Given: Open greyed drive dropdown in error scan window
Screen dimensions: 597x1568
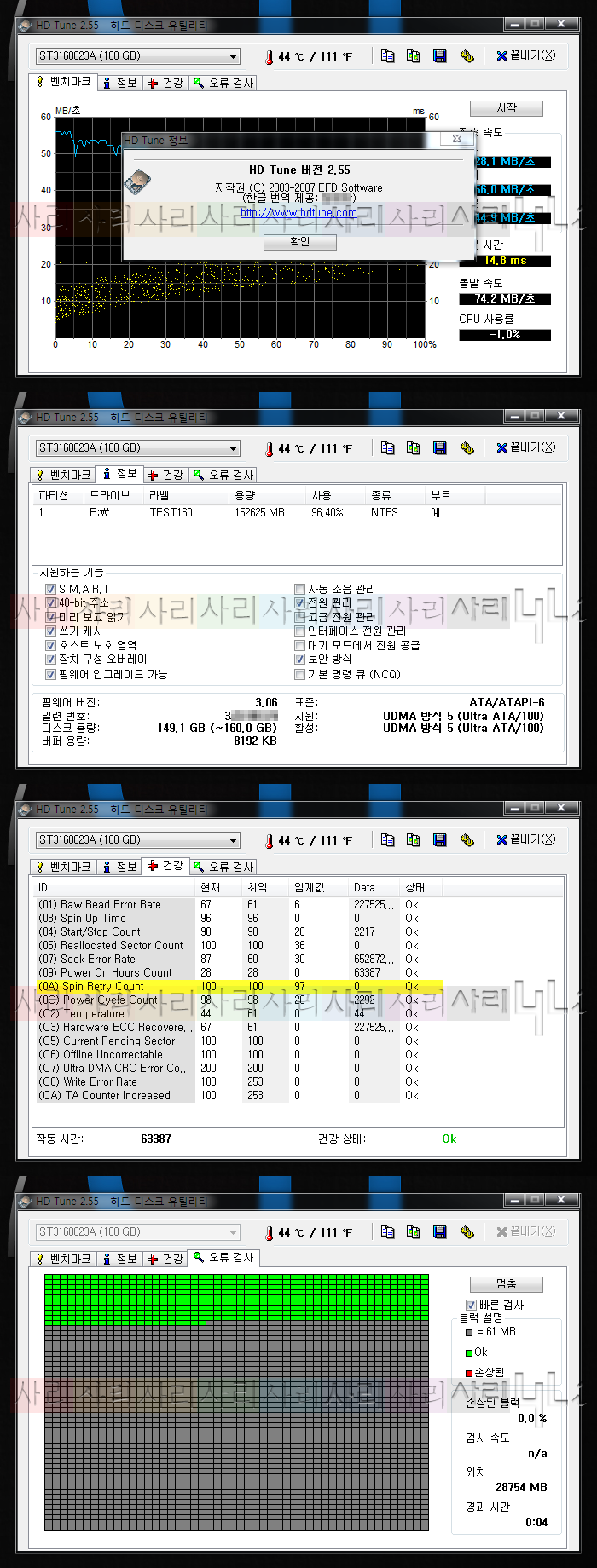Looking at the screenshot, I should click(137, 1232).
